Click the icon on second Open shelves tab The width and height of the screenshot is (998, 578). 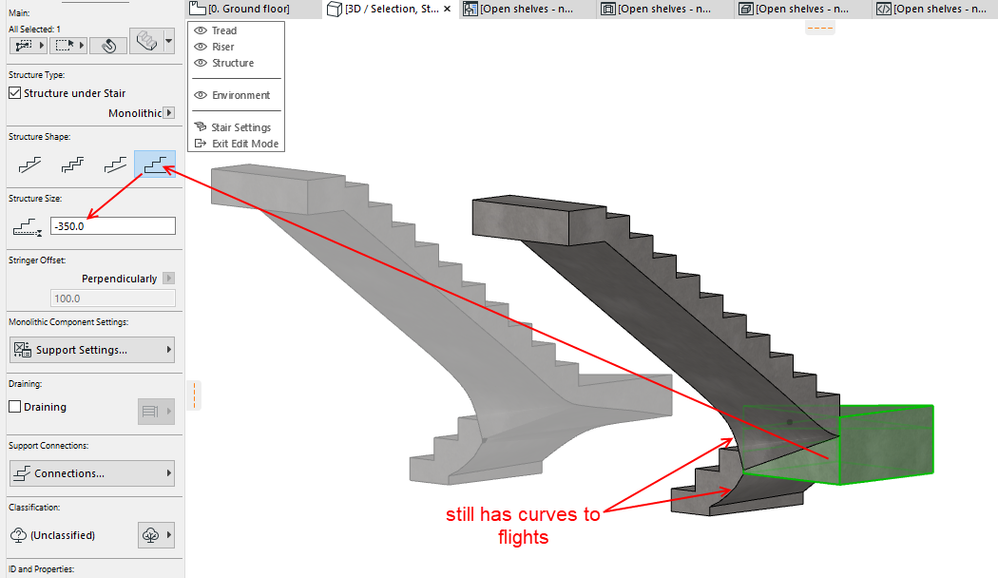click(608, 9)
